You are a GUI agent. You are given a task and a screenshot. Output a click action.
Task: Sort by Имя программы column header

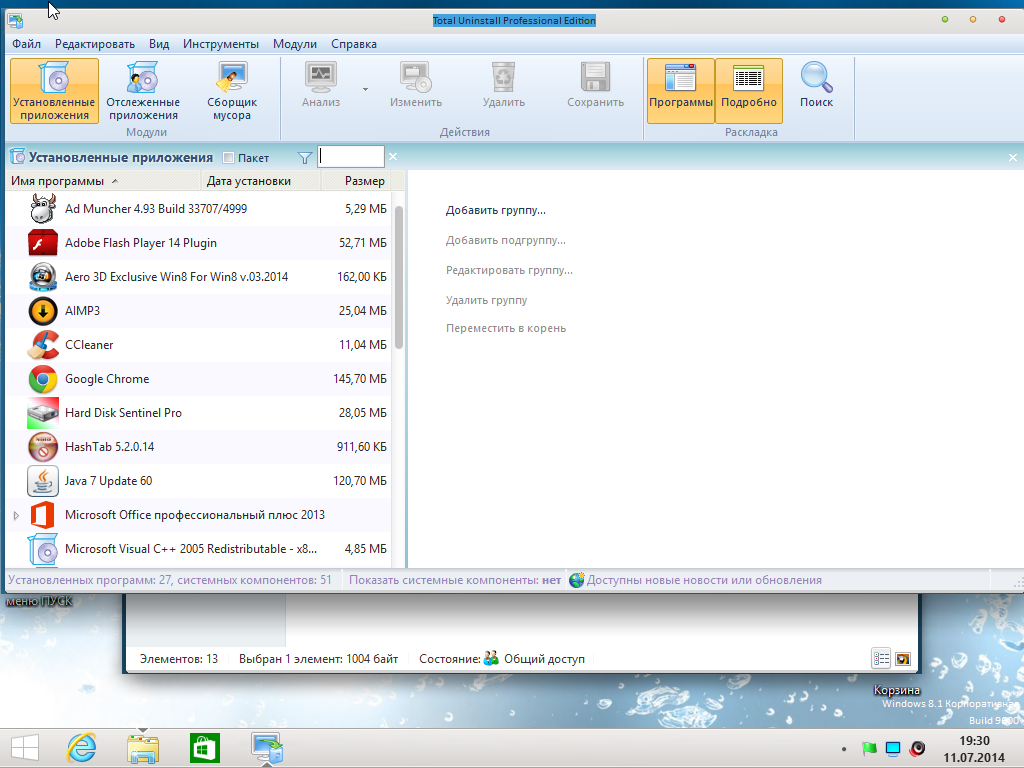click(x=104, y=181)
